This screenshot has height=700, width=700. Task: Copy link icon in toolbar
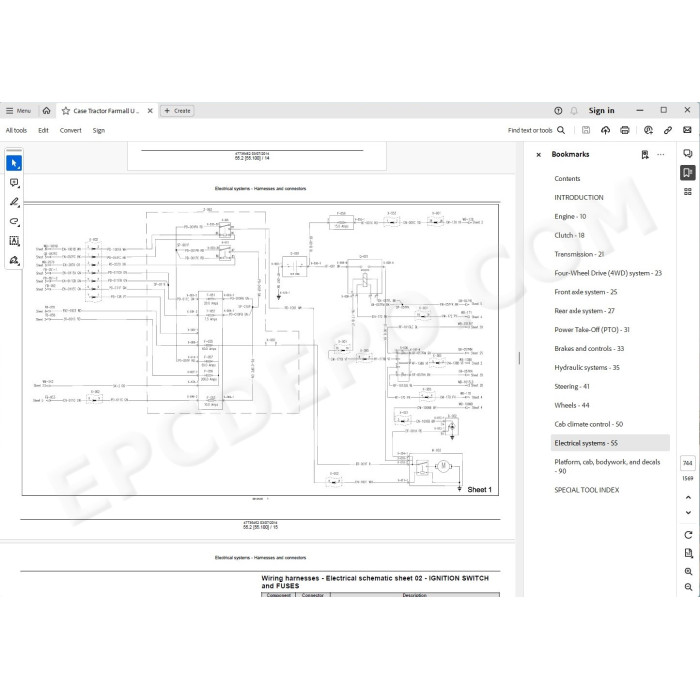click(x=668, y=130)
